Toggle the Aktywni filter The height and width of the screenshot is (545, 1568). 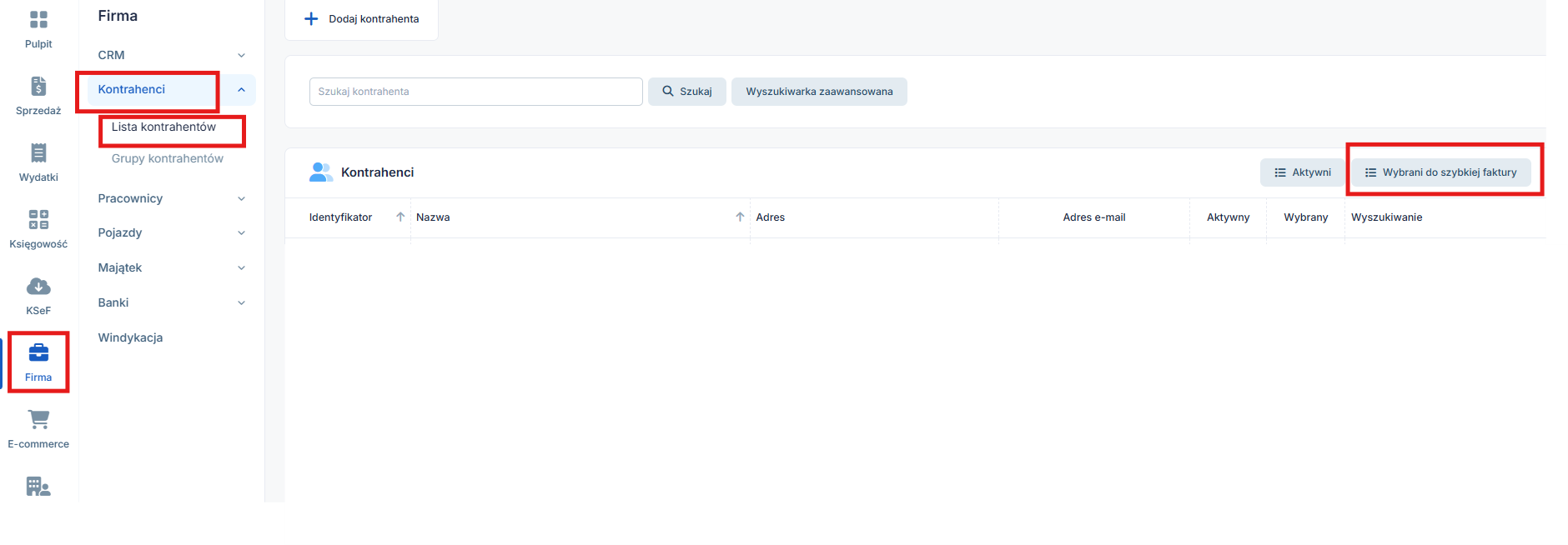(x=1302, y=172)
